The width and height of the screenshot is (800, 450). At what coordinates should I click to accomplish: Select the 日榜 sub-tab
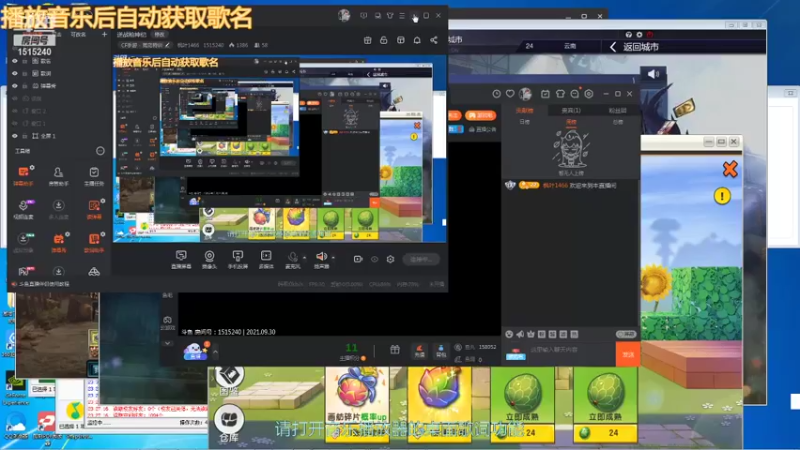point(524,122)
